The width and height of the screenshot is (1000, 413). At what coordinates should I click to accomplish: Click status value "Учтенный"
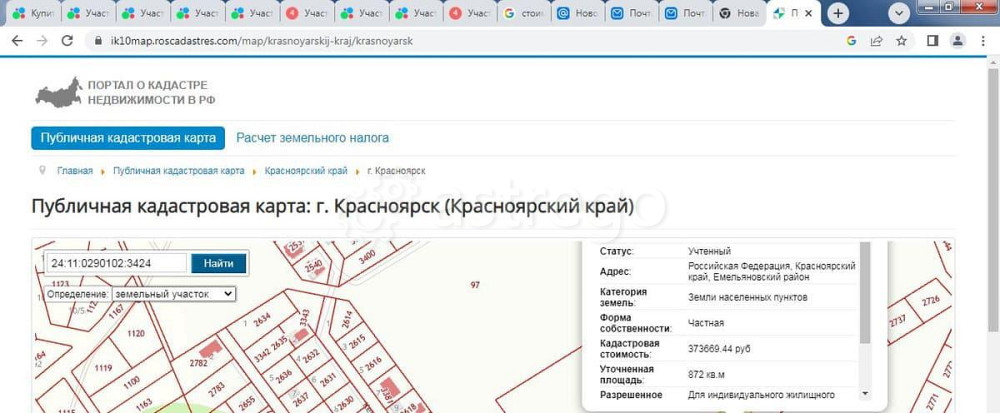709,251
